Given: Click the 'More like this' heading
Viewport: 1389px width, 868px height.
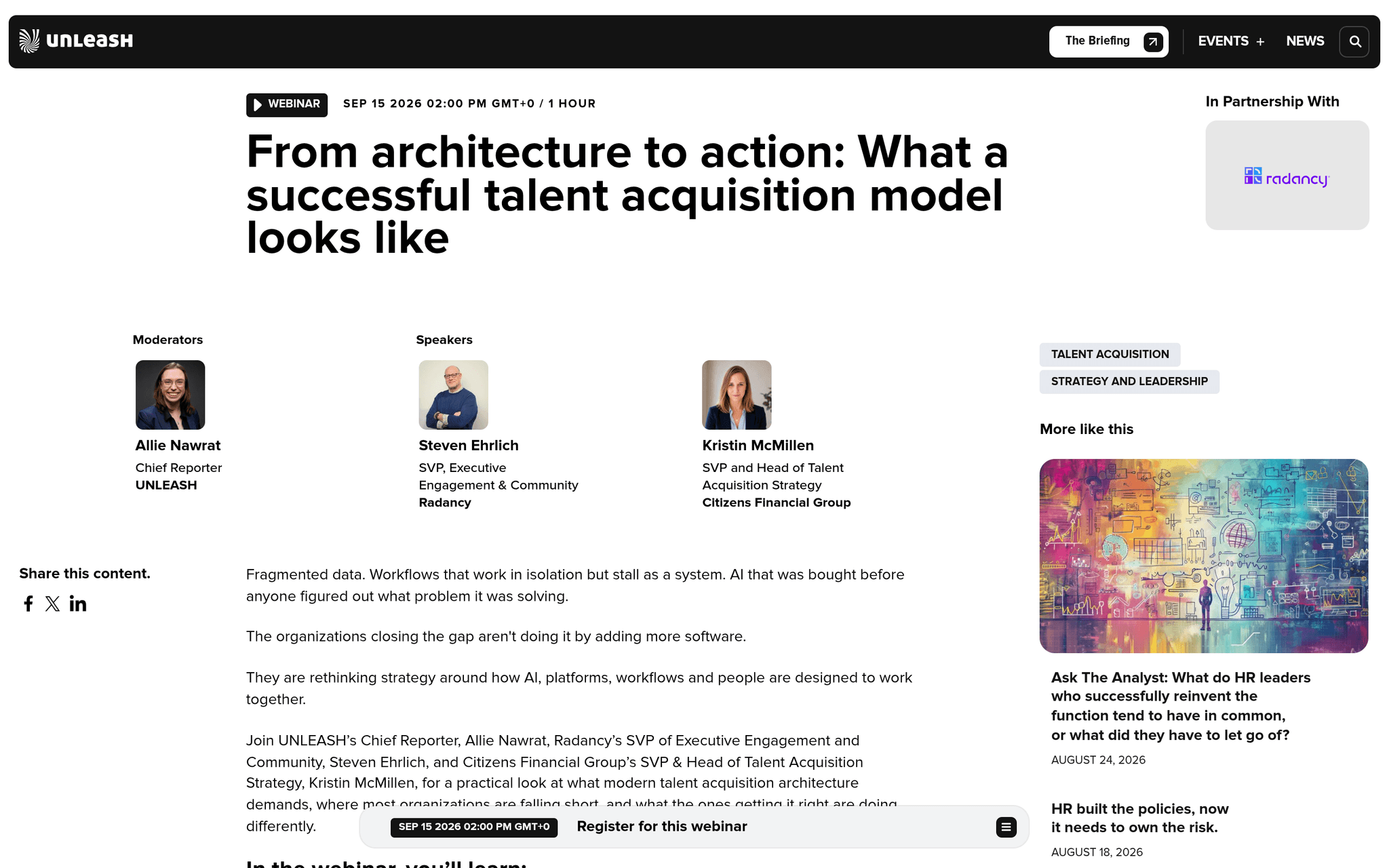Looking at the screenshot, I should click(x=1087, y=429).
